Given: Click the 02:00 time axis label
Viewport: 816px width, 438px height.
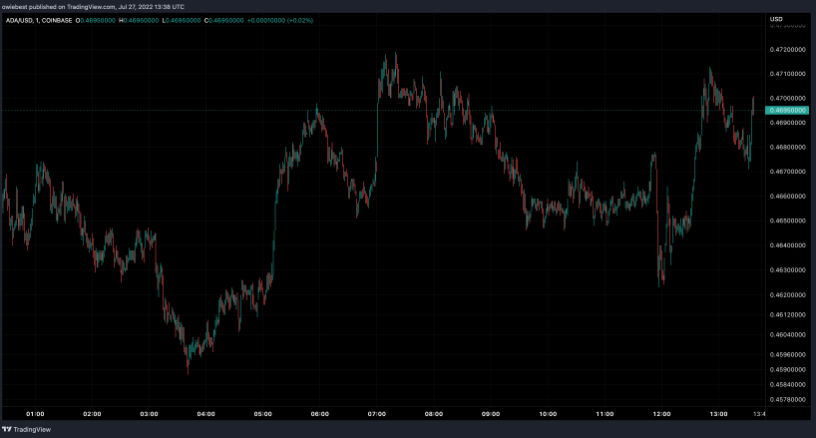Looking at the screenshot, I should [x=92, y=414].
